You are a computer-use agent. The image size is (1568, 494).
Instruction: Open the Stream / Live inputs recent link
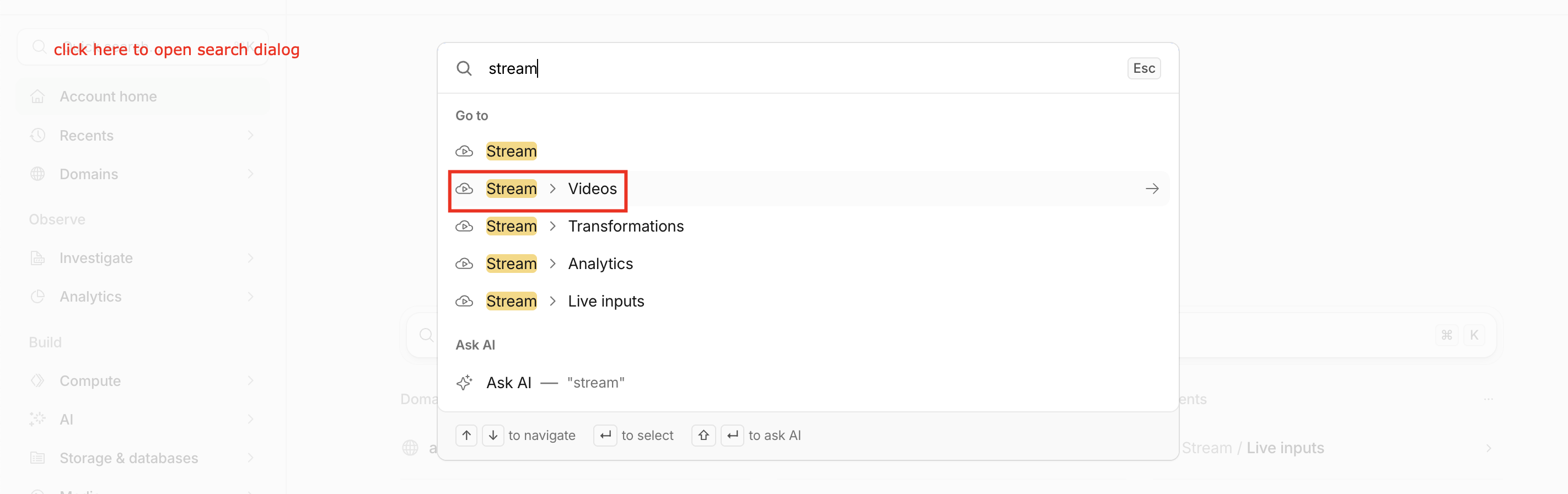1253,448
